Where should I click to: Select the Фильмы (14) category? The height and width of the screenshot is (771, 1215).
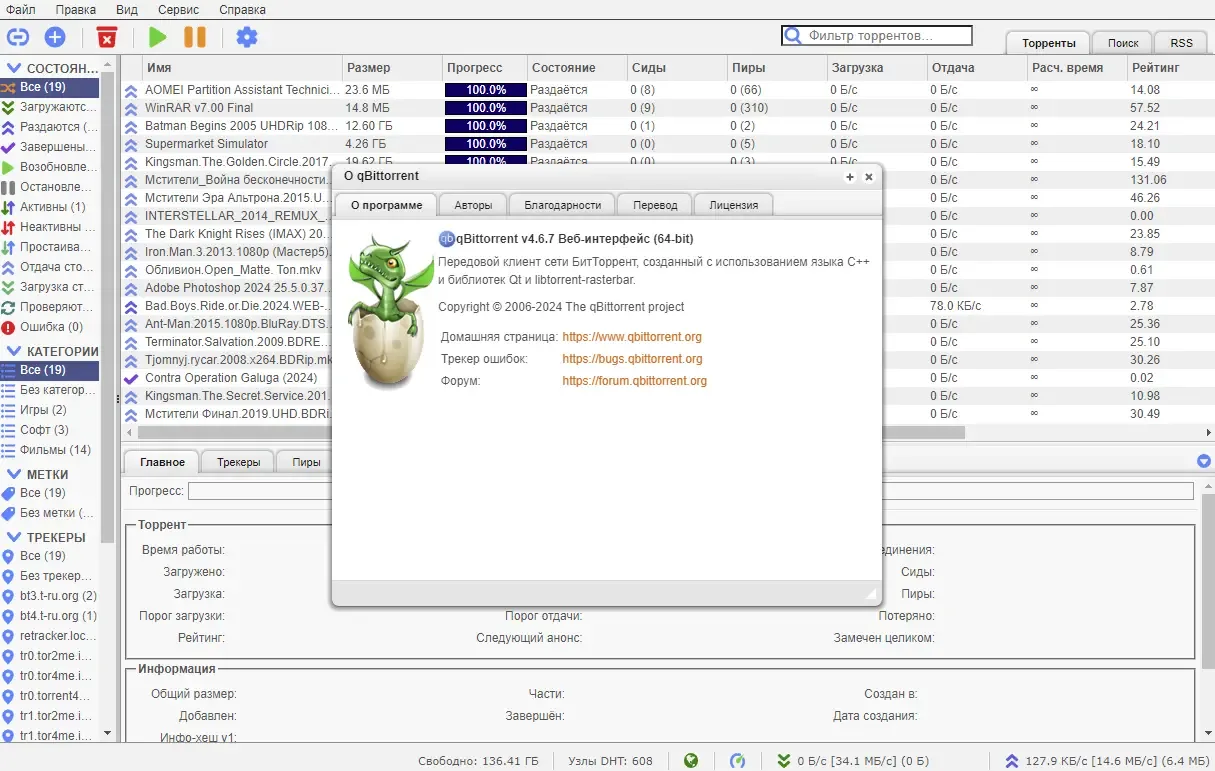tap(50, 450)
